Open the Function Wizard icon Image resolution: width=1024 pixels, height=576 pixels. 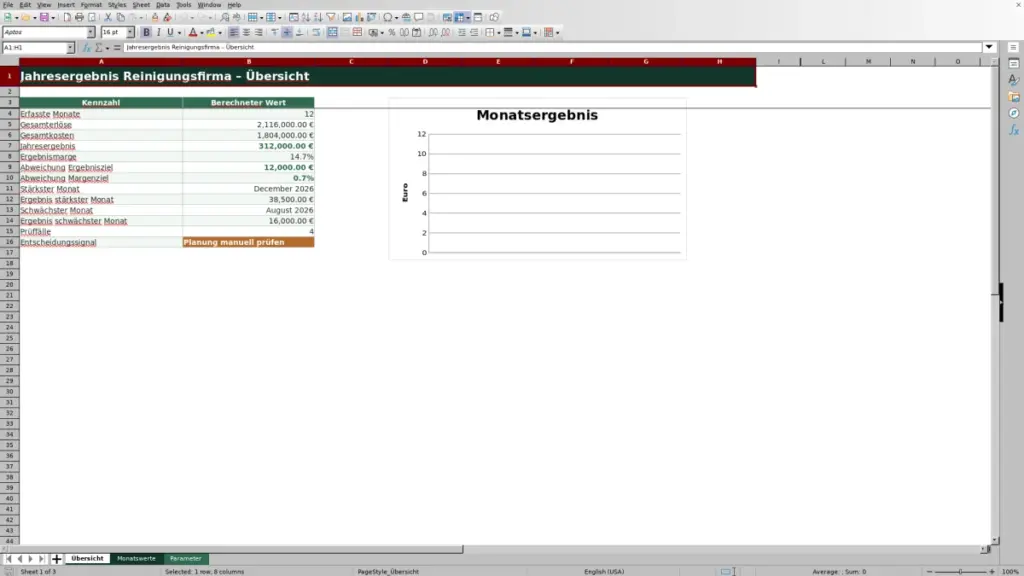pos(86,48)
